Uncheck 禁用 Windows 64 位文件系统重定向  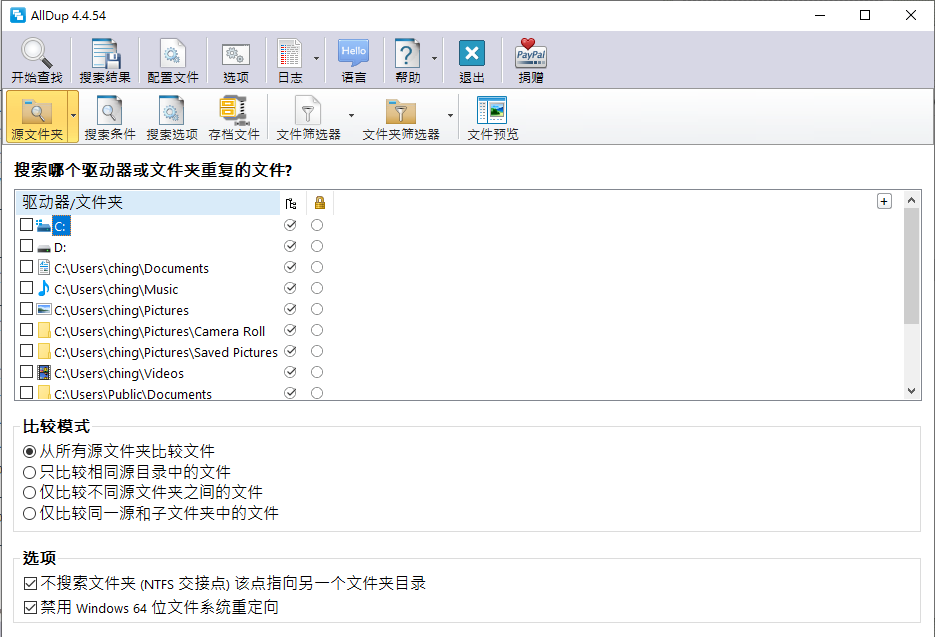pyautogui.click(x=30, y=607)
